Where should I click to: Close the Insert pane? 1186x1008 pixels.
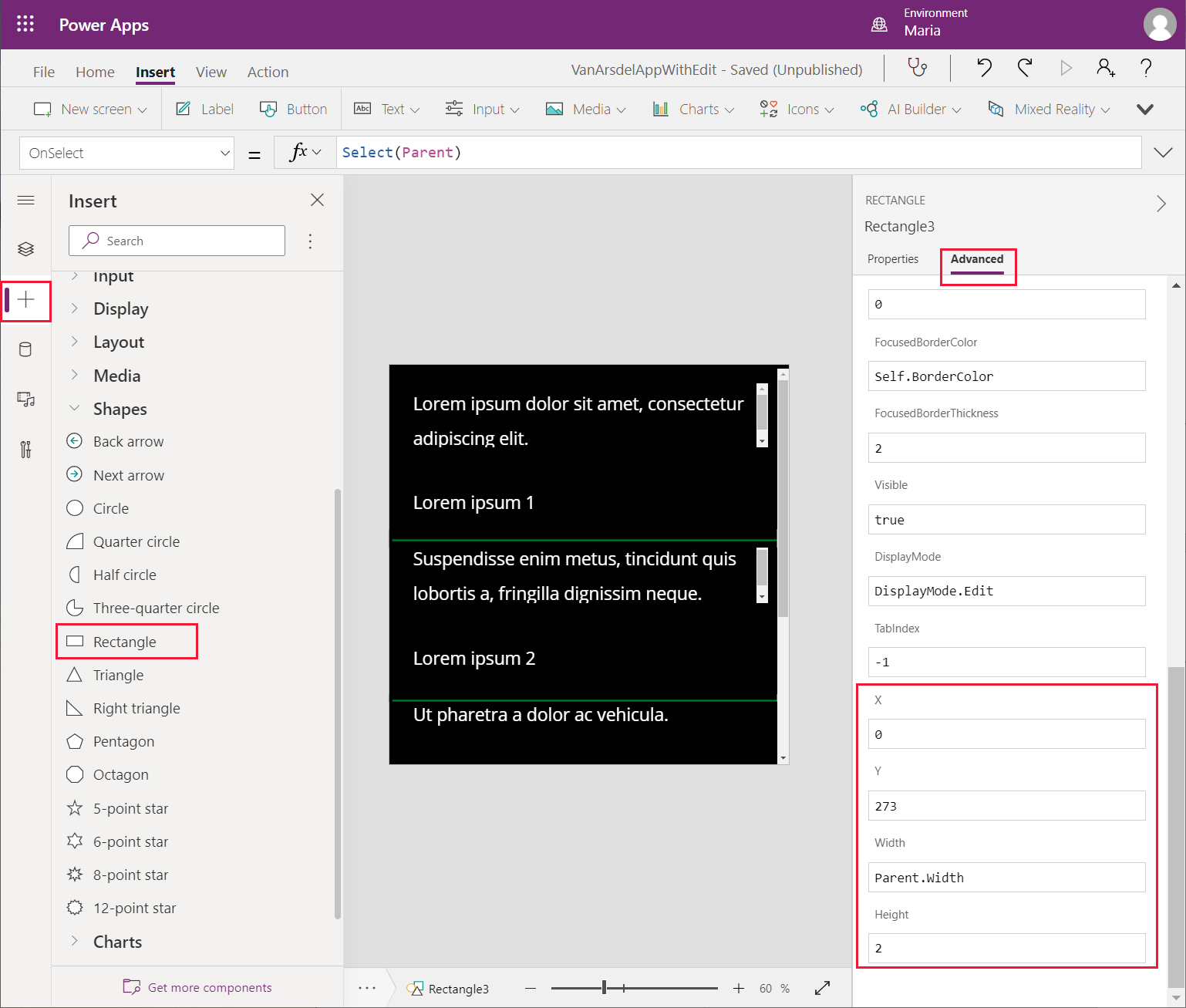317,201
